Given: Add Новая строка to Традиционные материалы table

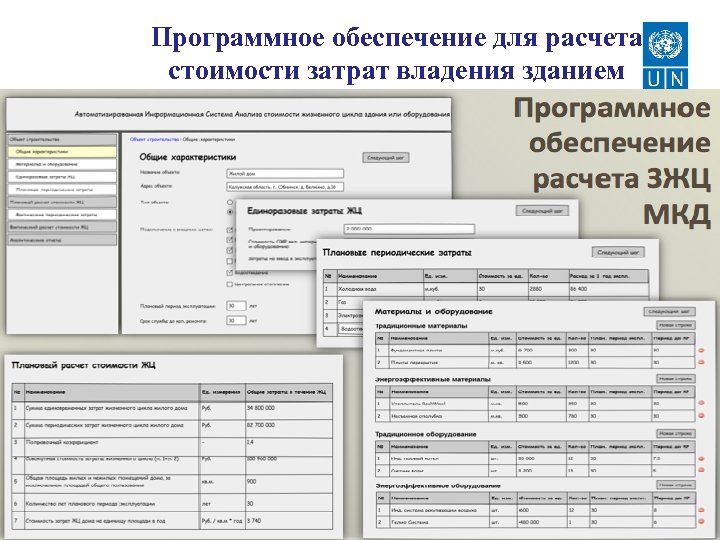Looking at the screenshot, I should click(675, 325).
